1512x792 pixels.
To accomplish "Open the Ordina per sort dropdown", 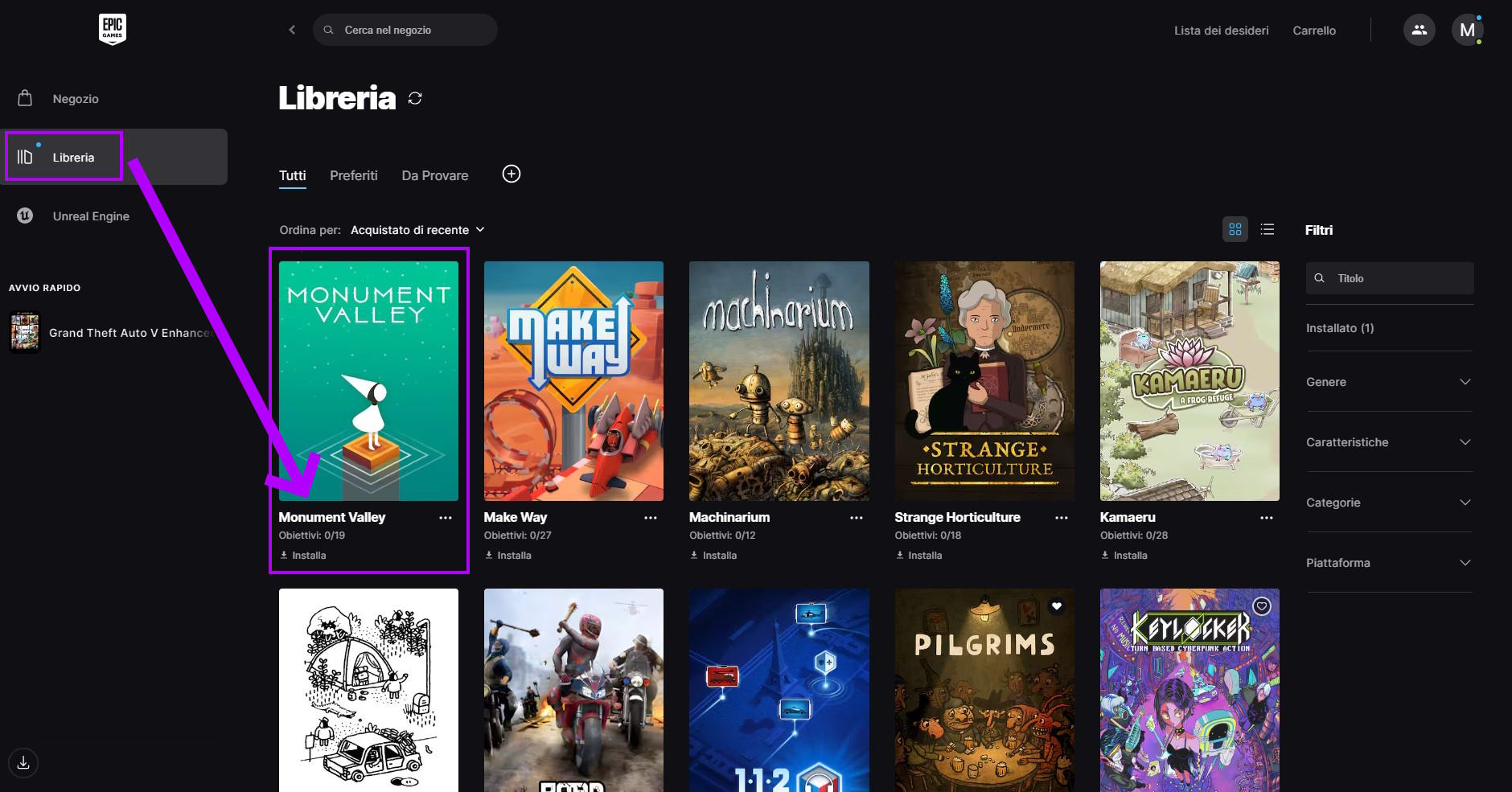I will tap(417, 230).
